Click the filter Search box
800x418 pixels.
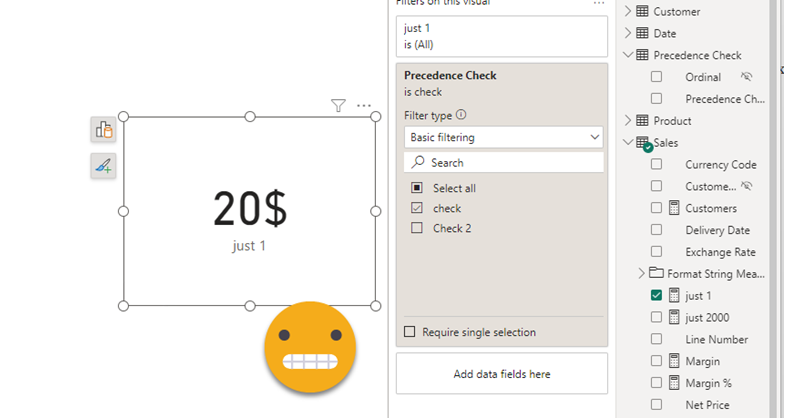(503, 162)
